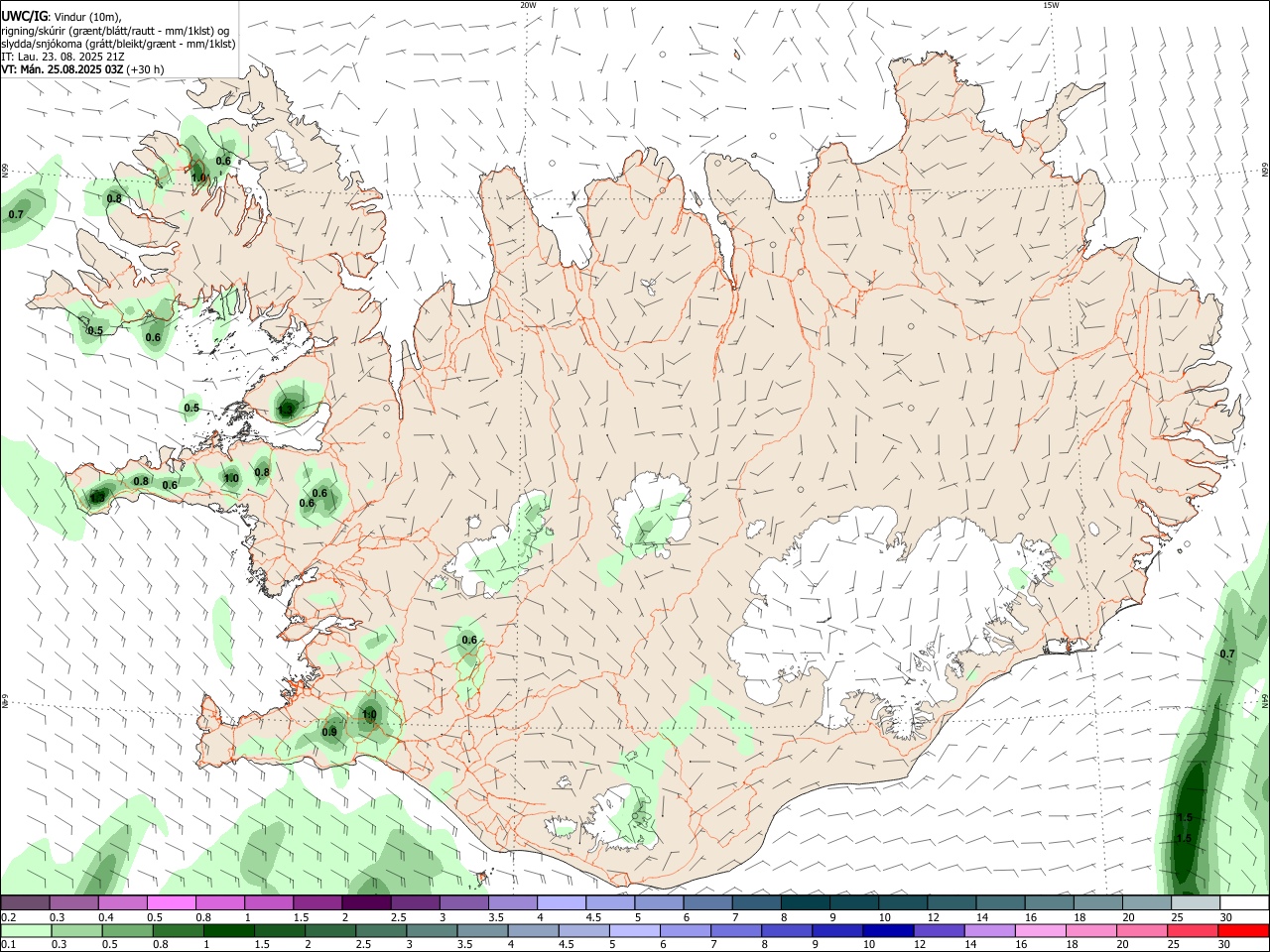Click the dark mauve swatch starting the upper legend
The image size is (1270, 952).
coord(25,902)
